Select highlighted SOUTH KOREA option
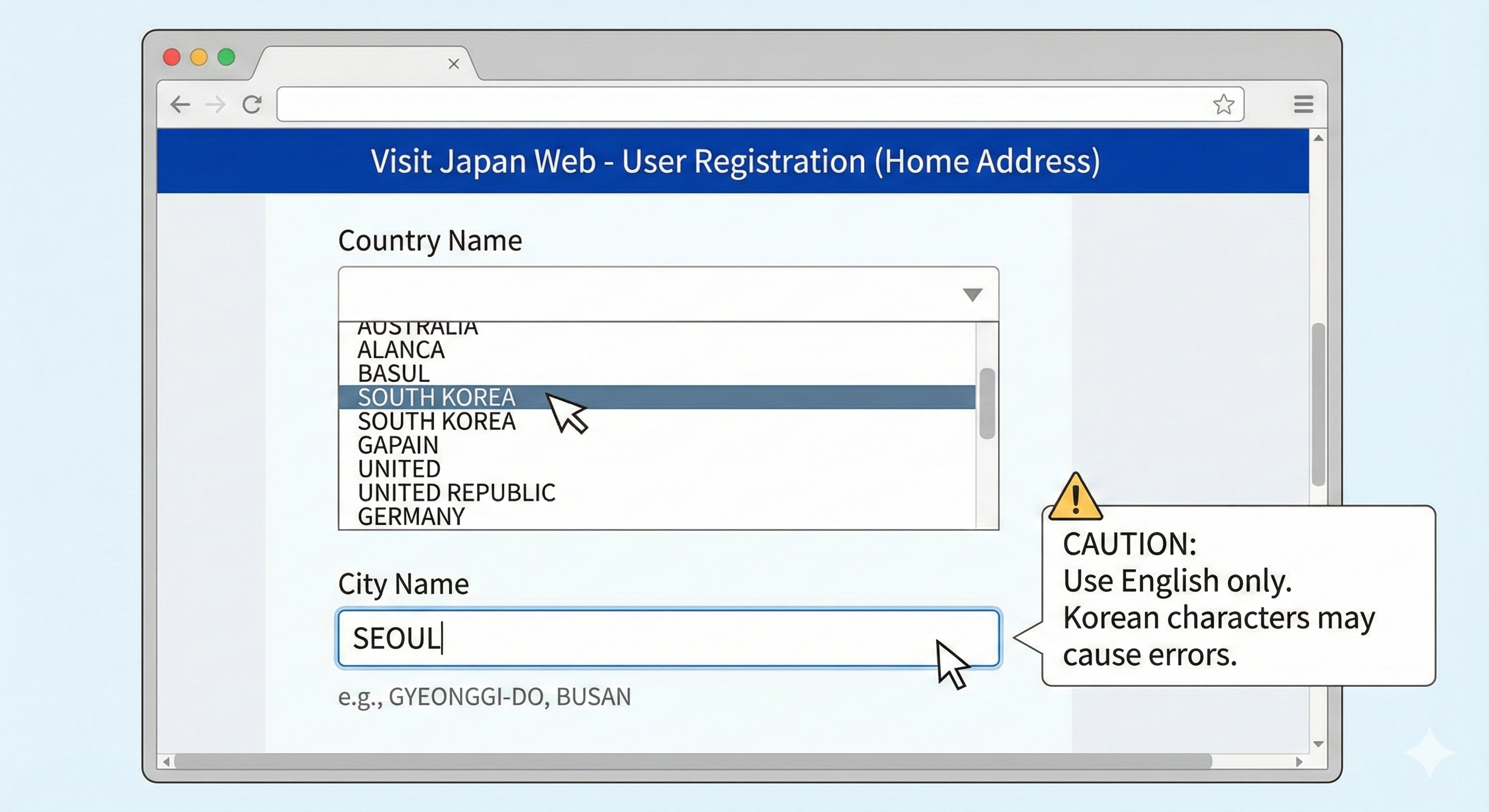Viewport: 1489px width, 812px height. click(x=436, y=397)
